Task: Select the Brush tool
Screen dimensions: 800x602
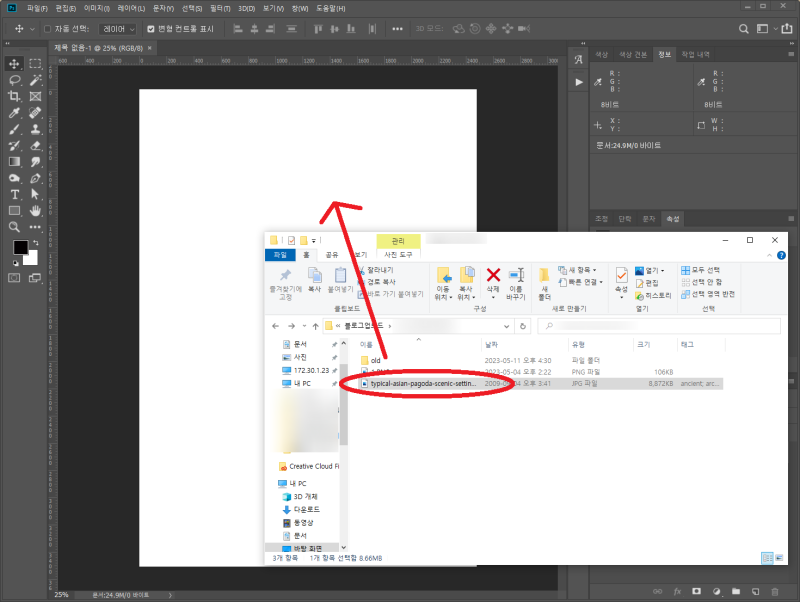Action: click(x=14, y=129)
